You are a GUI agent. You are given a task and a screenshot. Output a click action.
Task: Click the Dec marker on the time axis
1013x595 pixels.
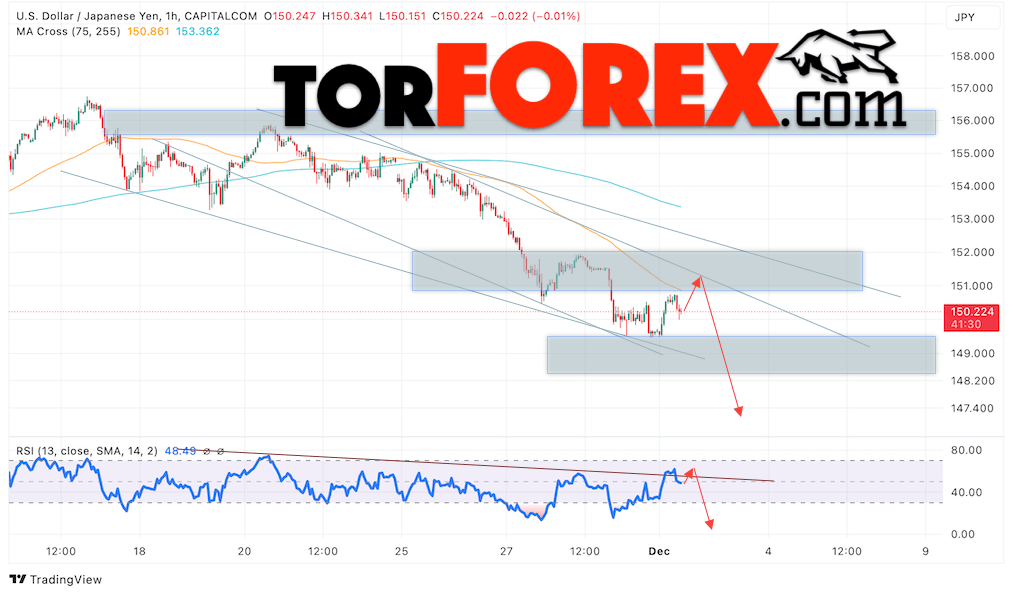tap(659, 551)
